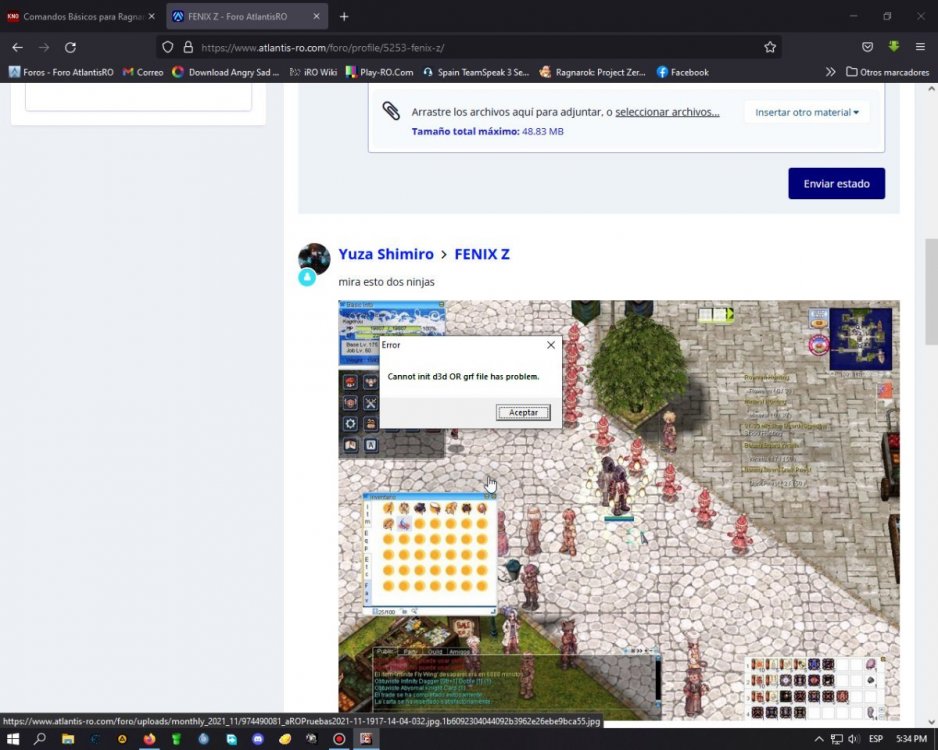Image resolution: width=938 pixels, height=750 pixels.
Task: Click the back navigation arrow
Action: click(16, 46)
